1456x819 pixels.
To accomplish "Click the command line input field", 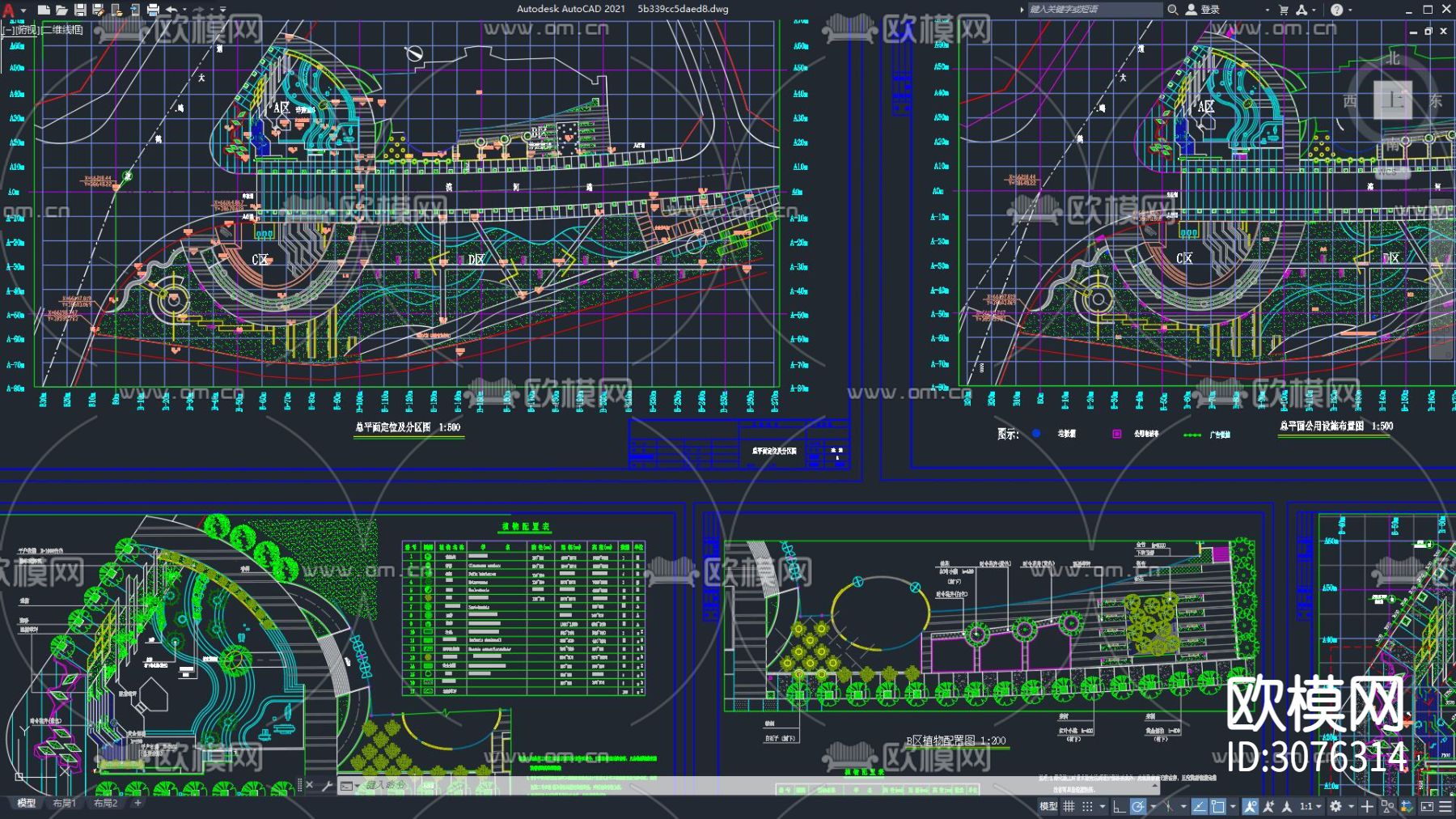I will [566, 785].
